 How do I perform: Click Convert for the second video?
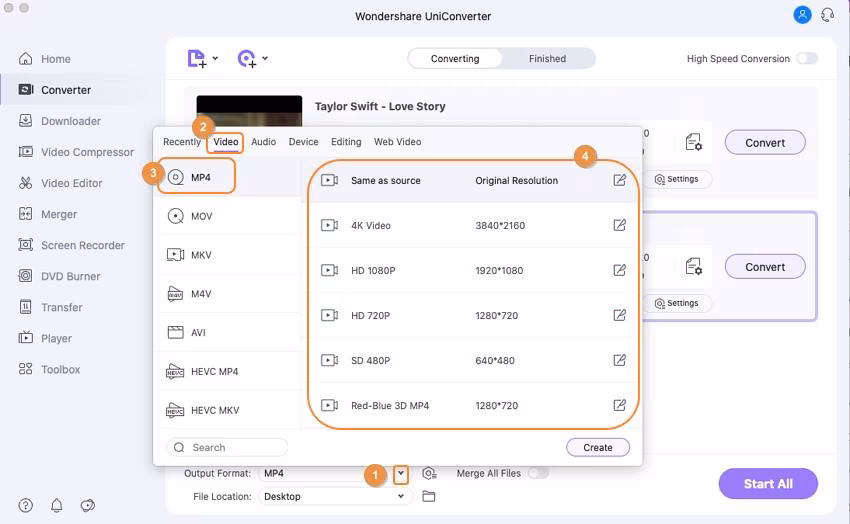(765, 267)
